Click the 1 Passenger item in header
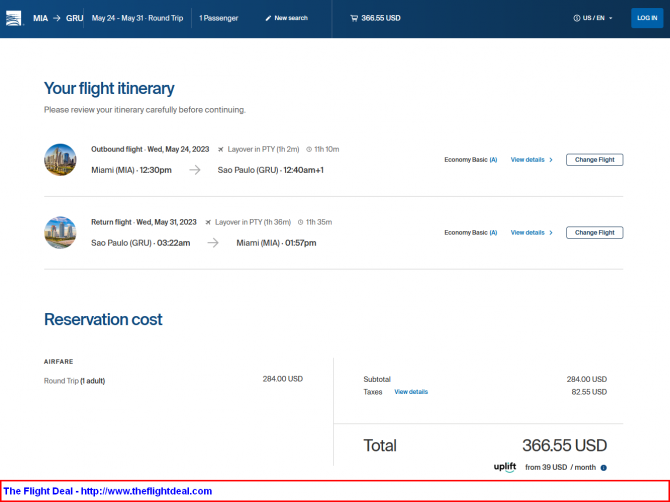The height and width of the screenshot is (502, 670). pos(219,18)
